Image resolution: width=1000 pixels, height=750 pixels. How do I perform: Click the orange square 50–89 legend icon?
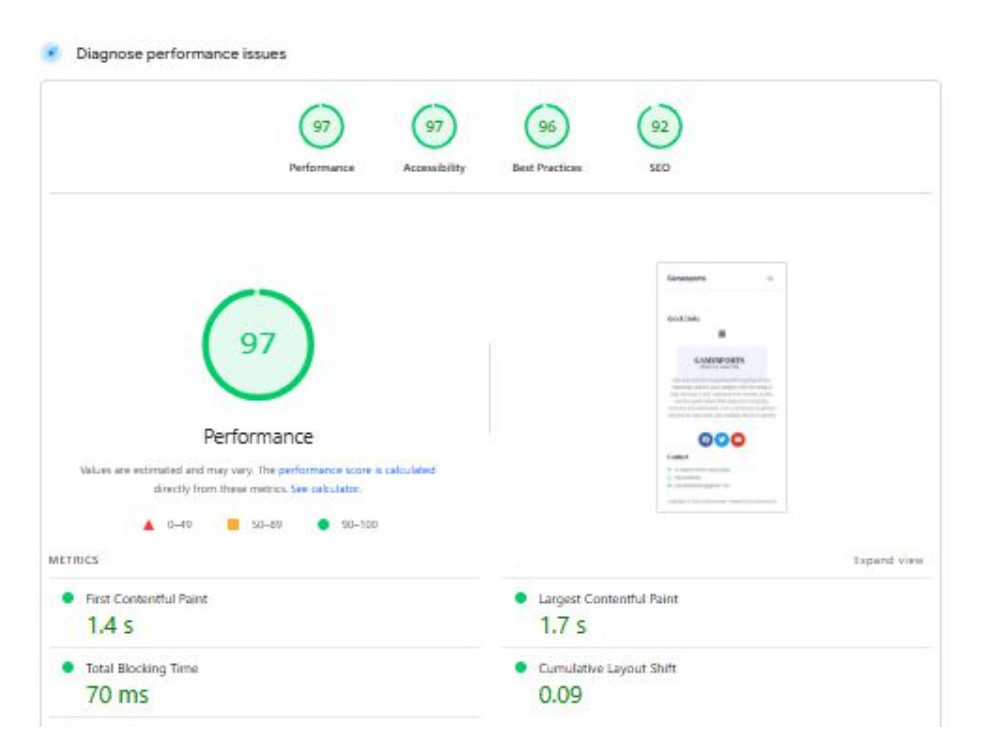(233, 524)
